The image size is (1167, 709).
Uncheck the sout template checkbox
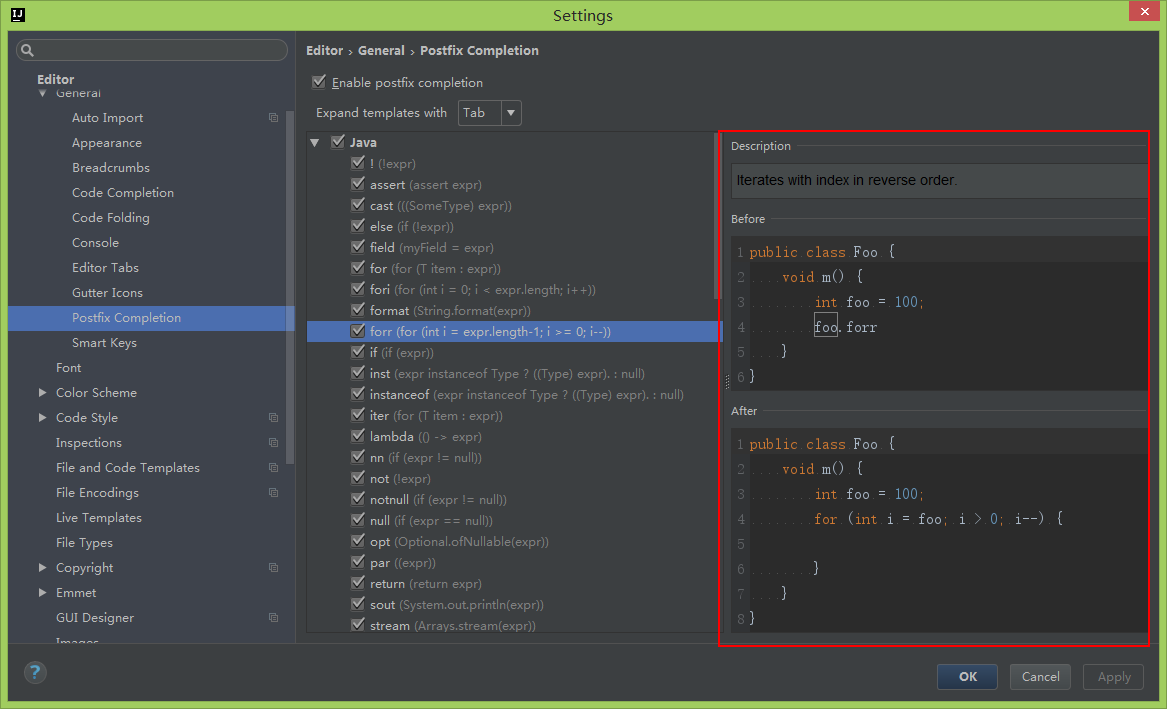pos(358,604)
